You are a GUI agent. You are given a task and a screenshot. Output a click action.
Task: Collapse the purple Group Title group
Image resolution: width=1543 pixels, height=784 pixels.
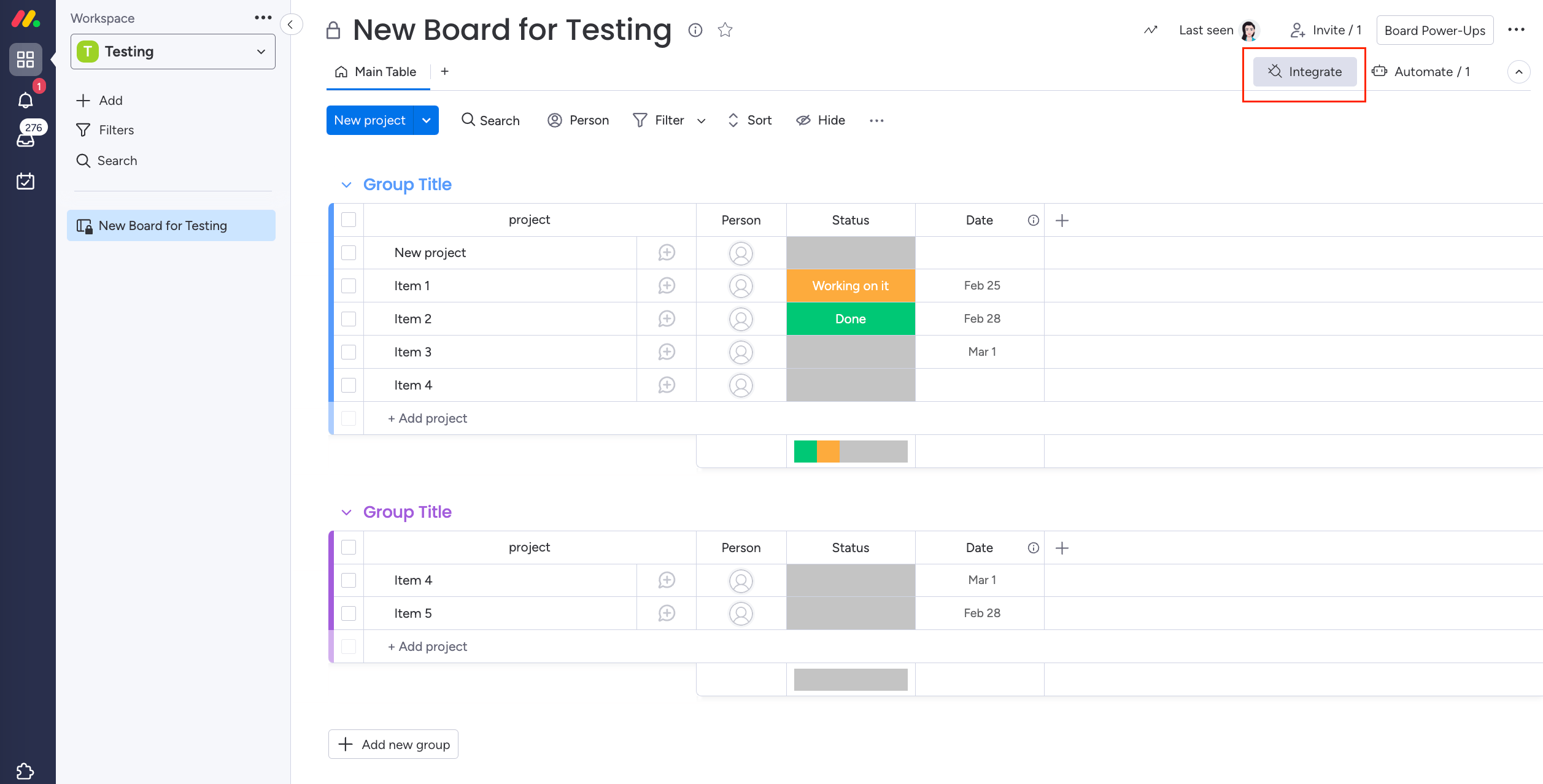[347, 512]
